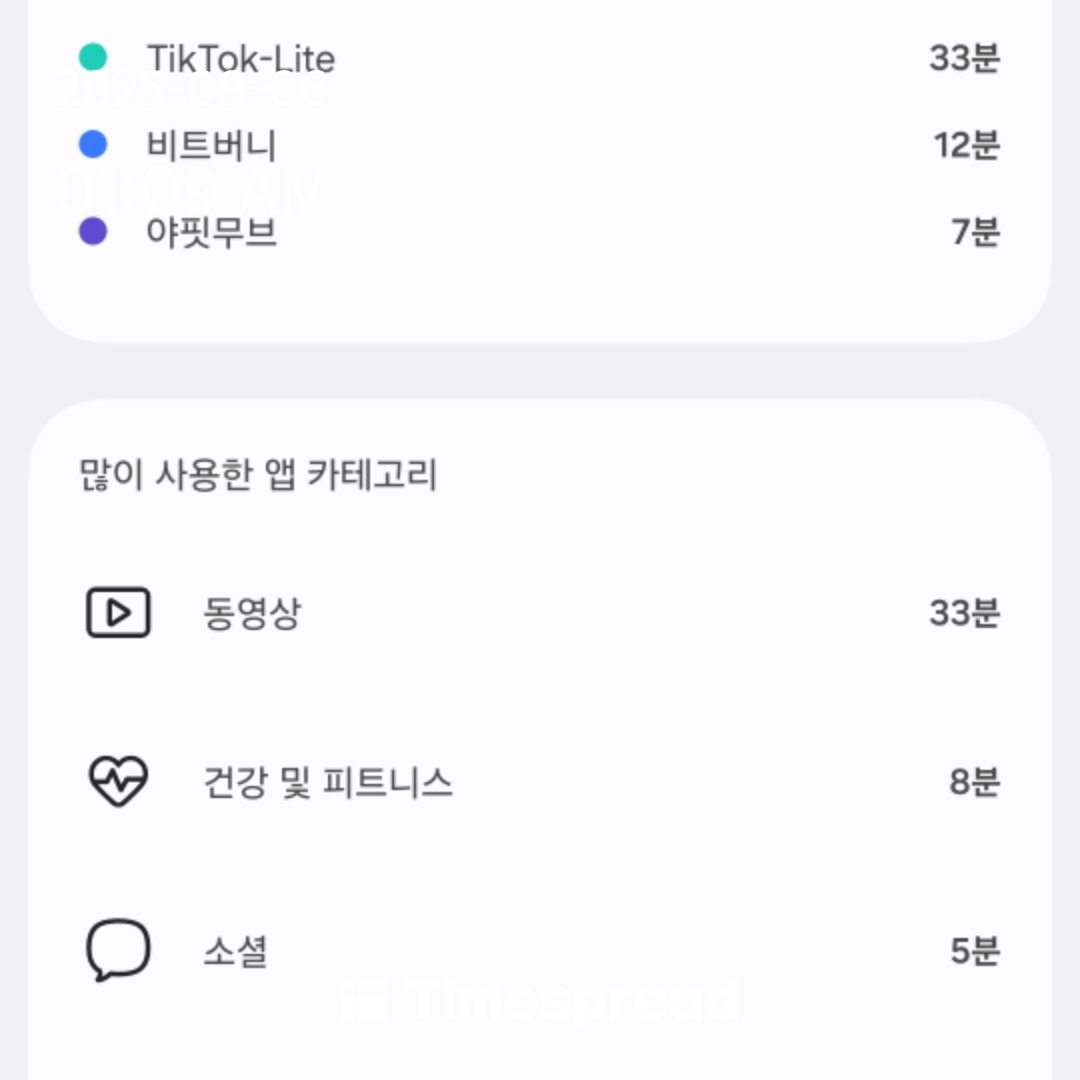This screenshot has width=1080, height=1080.
Task: Click the purple dot beside 야핏무브
Action: (x=93, y=231)
